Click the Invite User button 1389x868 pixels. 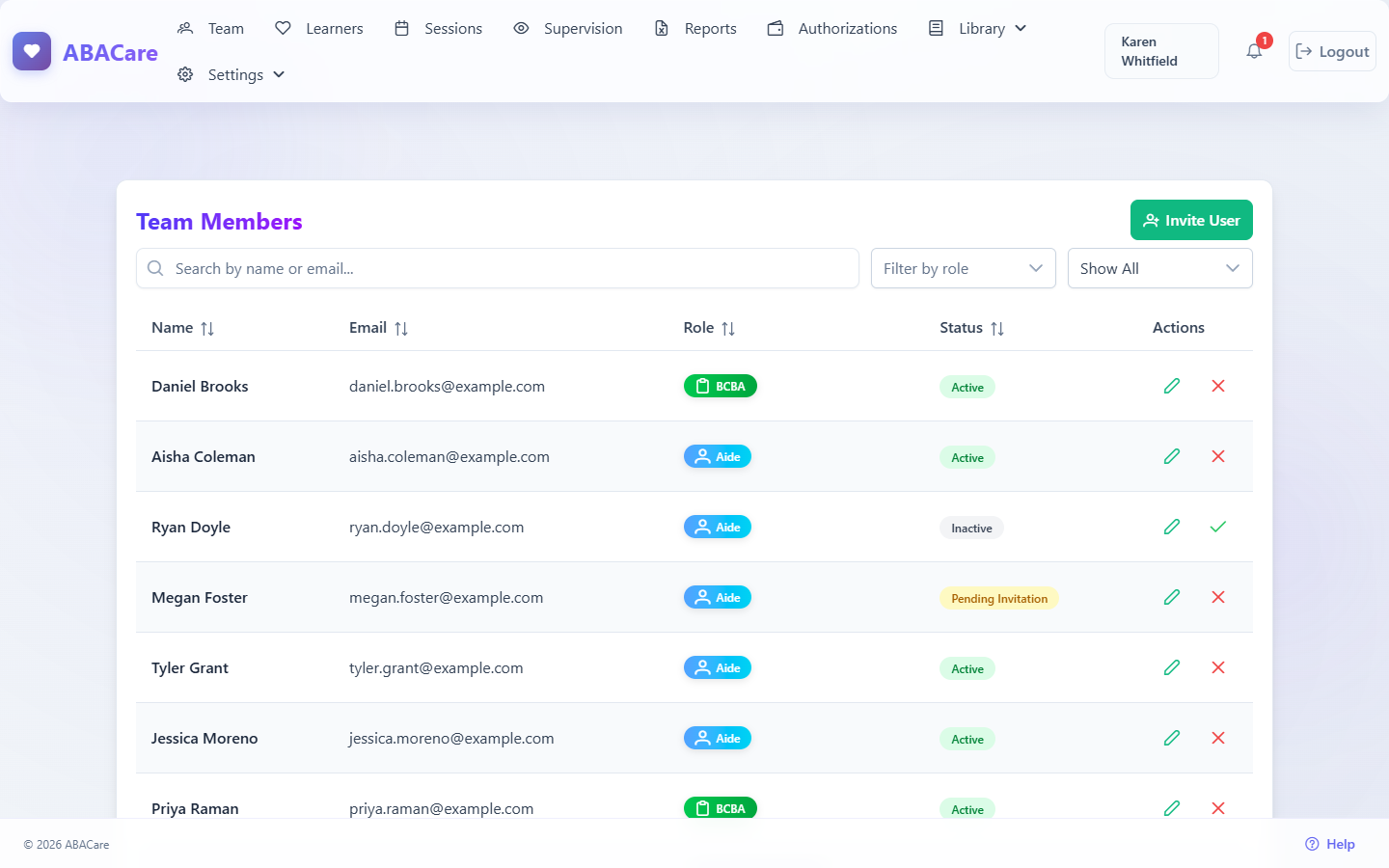1191,220
